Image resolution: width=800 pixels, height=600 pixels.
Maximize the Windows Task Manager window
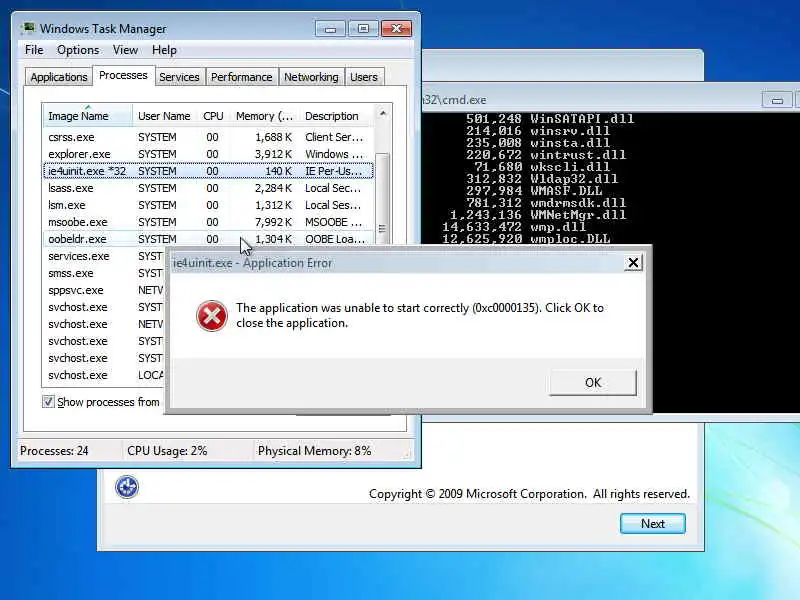(363, 29)
